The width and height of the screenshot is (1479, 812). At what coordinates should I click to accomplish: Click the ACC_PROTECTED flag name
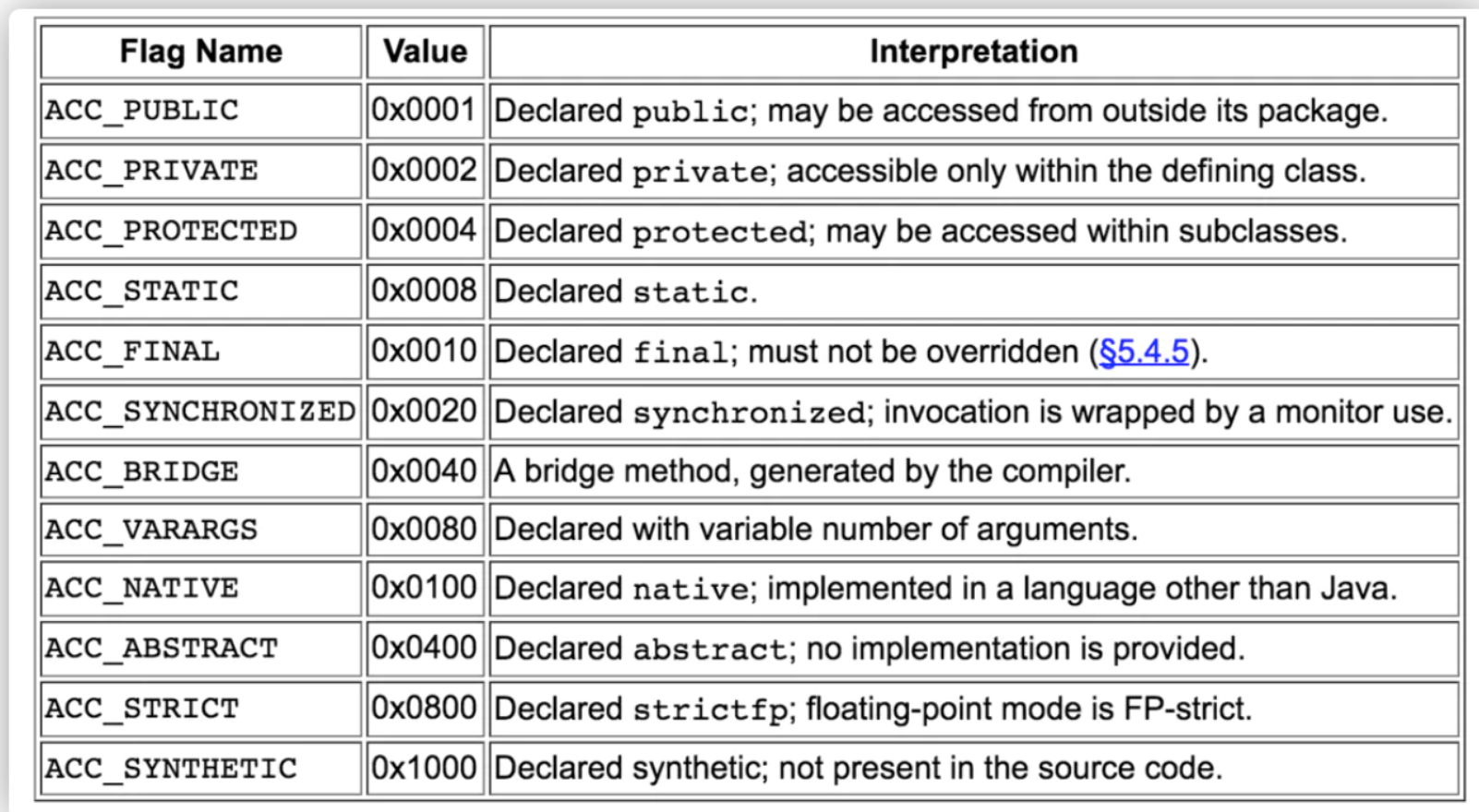(x=172, y=231)
